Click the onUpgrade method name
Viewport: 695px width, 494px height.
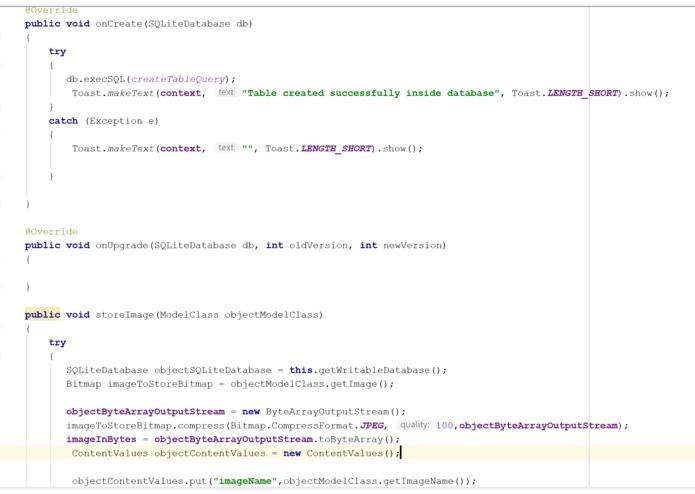121,245
